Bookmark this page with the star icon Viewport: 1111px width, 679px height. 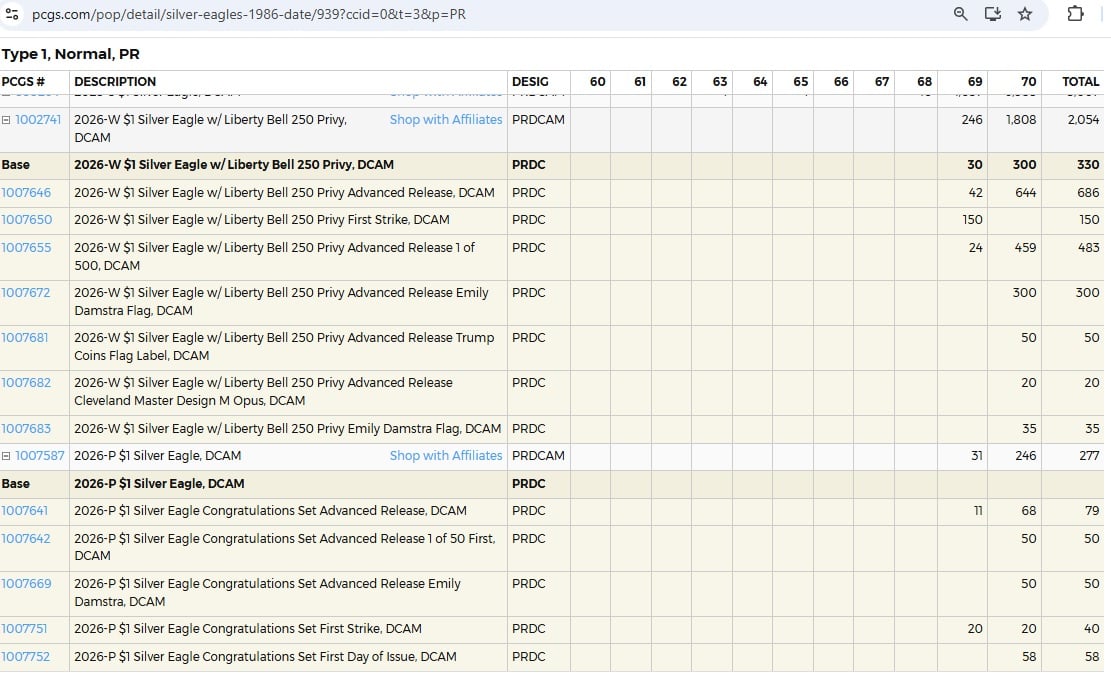[1025, 13]
